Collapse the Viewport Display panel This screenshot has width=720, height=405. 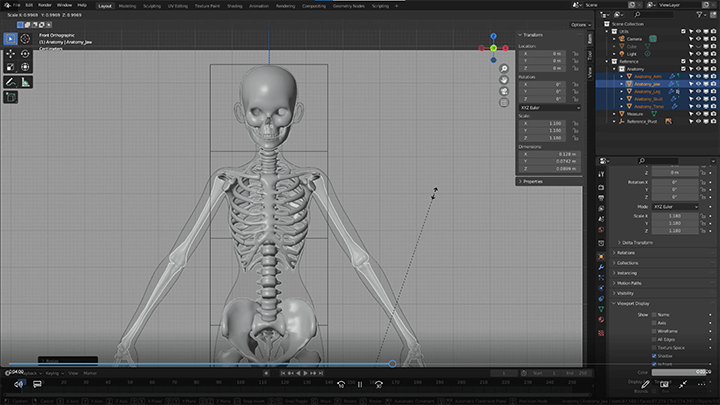[663, 304]
